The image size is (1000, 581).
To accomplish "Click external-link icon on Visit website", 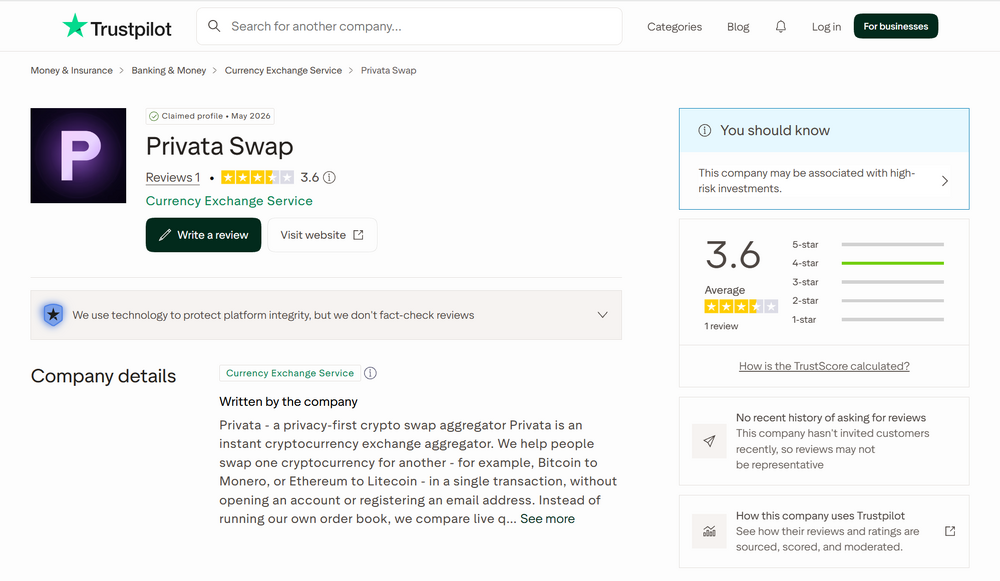I will point(358,235).
